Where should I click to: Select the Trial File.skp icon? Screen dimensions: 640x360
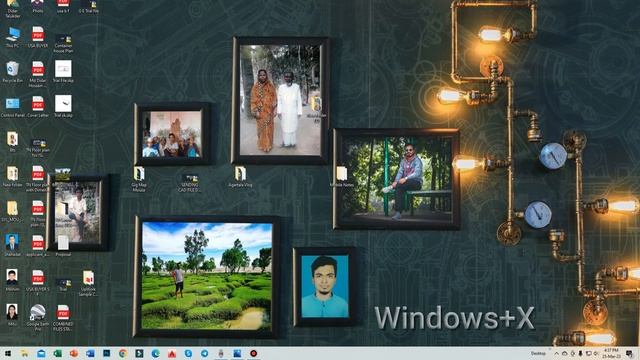click(x=63, y=72)
